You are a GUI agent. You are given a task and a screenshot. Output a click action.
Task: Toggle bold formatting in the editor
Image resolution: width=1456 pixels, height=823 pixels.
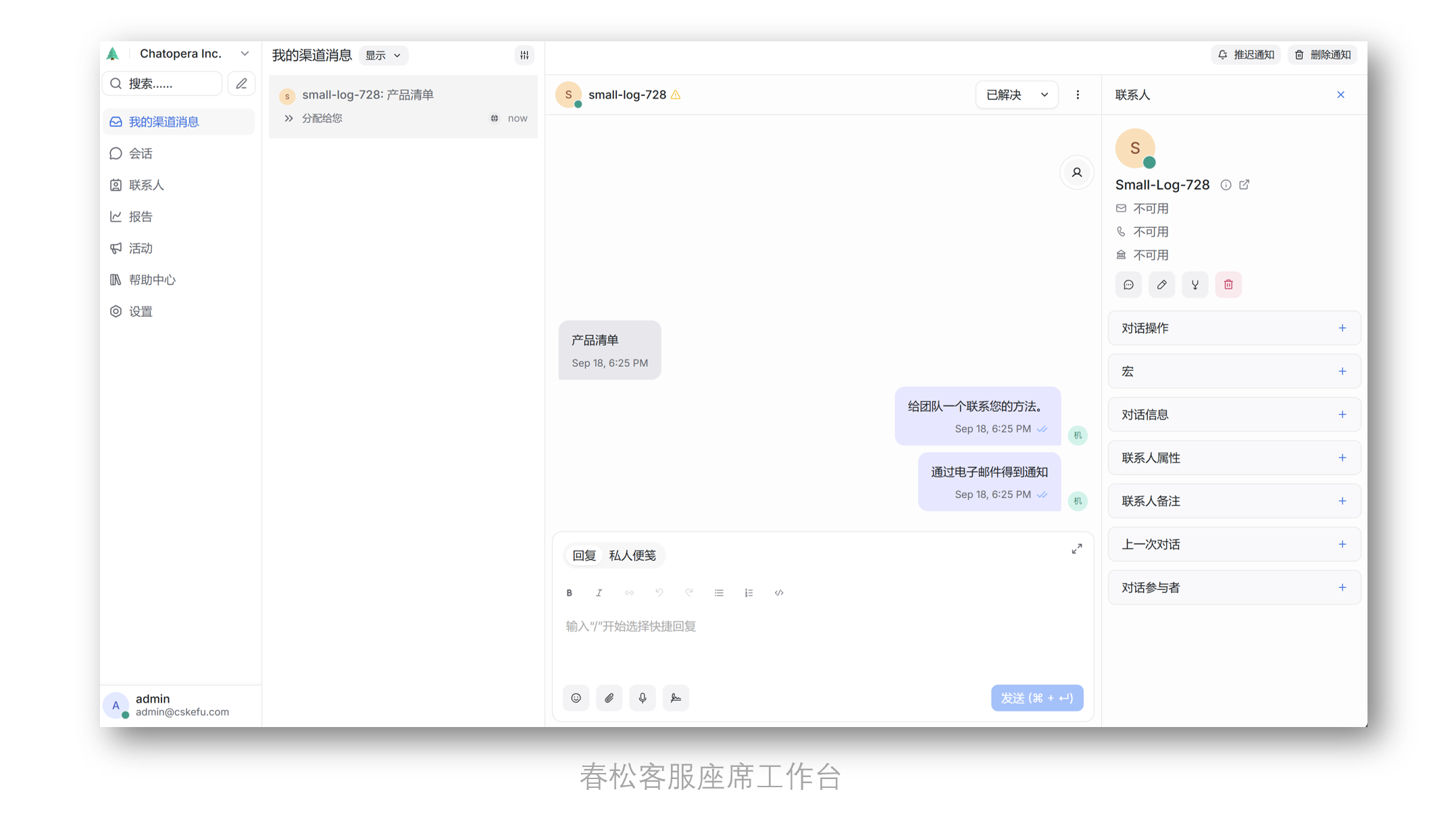click(x=569, y=593)
